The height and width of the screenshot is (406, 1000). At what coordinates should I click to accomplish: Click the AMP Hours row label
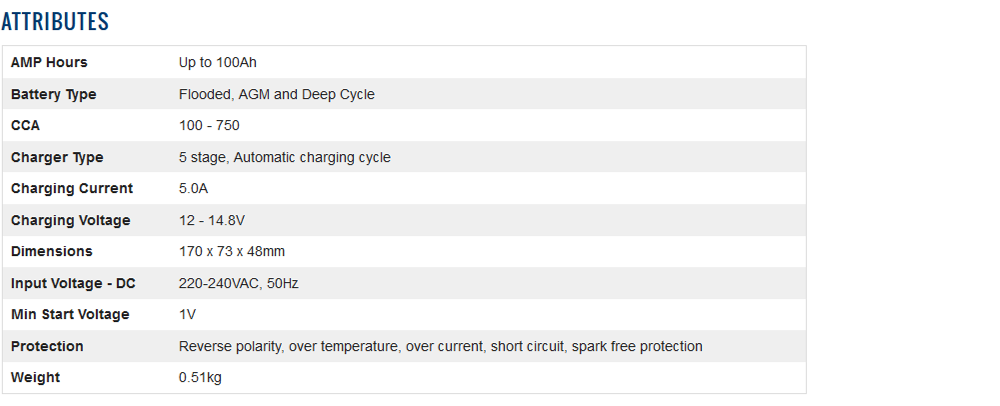[49, 62]
